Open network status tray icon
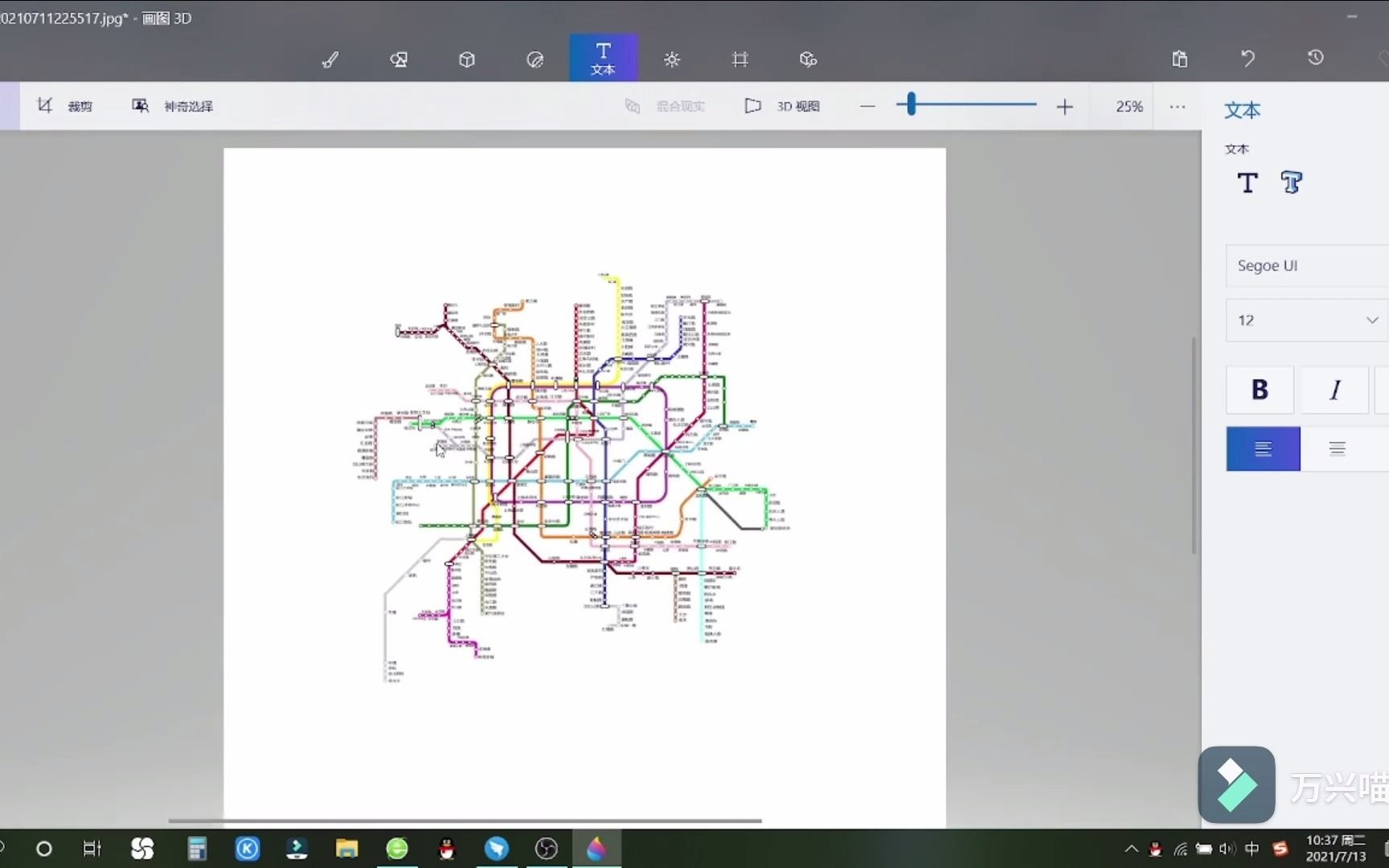This screenshot has width=1389, height=868. tap(1181, 849)
